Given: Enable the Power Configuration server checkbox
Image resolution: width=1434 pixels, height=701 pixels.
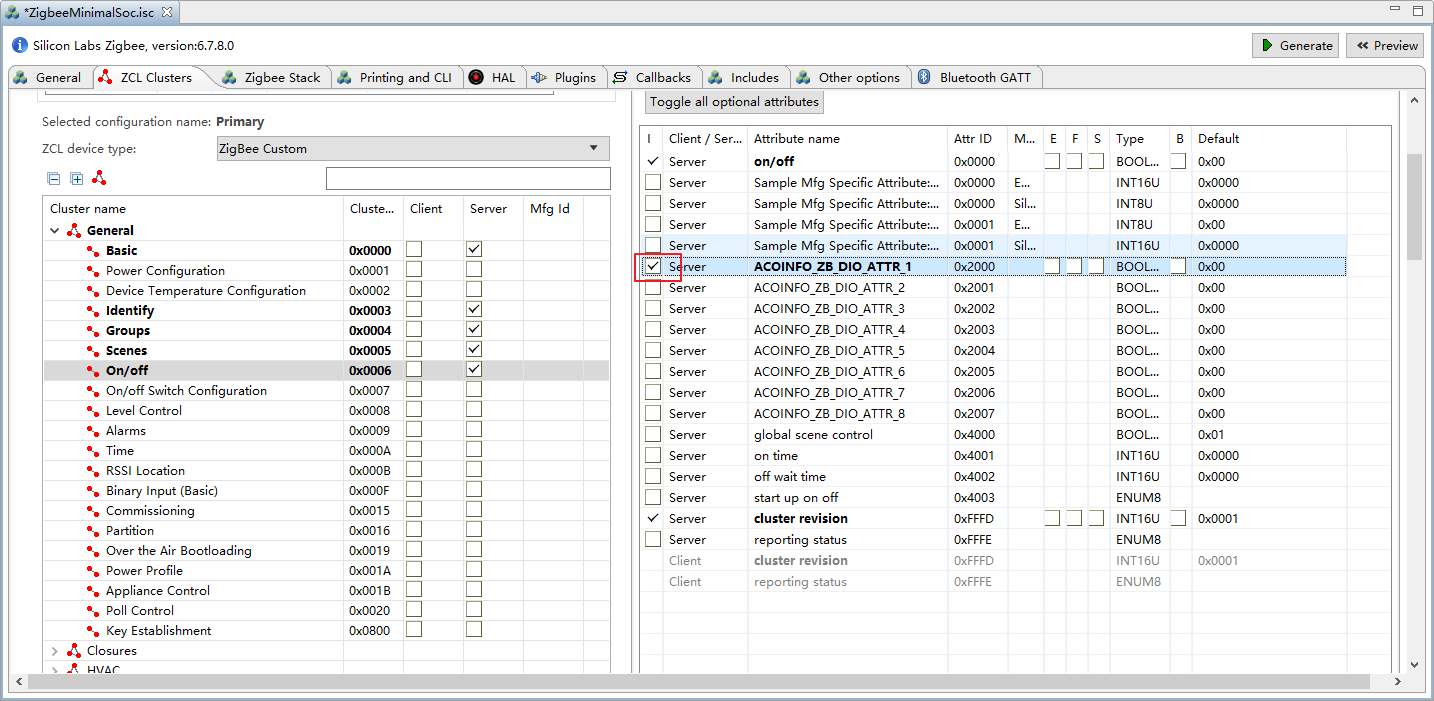Looking at the screenshot, I should click(474, 270).
